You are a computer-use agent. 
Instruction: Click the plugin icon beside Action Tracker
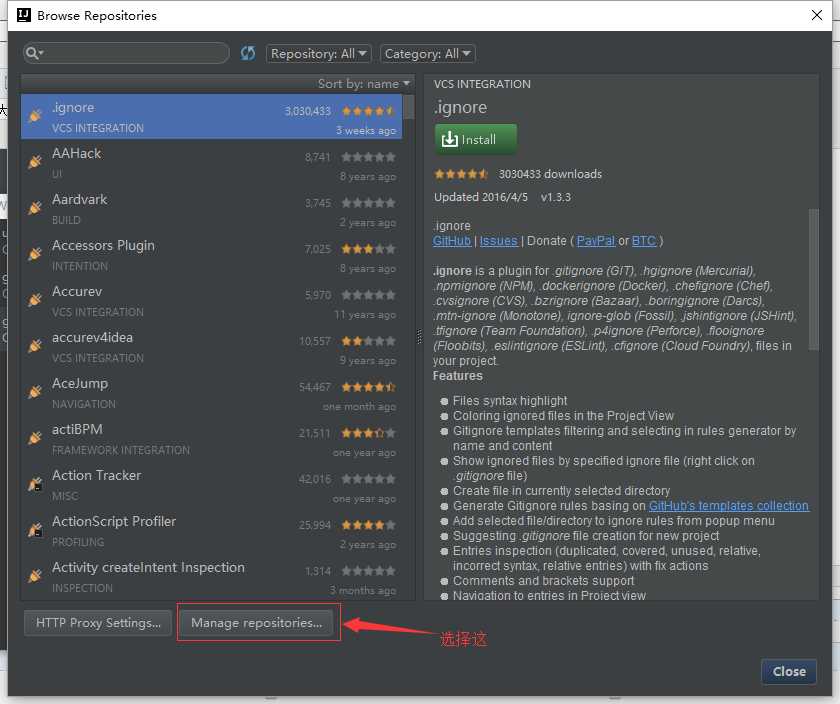click(35, 484)
